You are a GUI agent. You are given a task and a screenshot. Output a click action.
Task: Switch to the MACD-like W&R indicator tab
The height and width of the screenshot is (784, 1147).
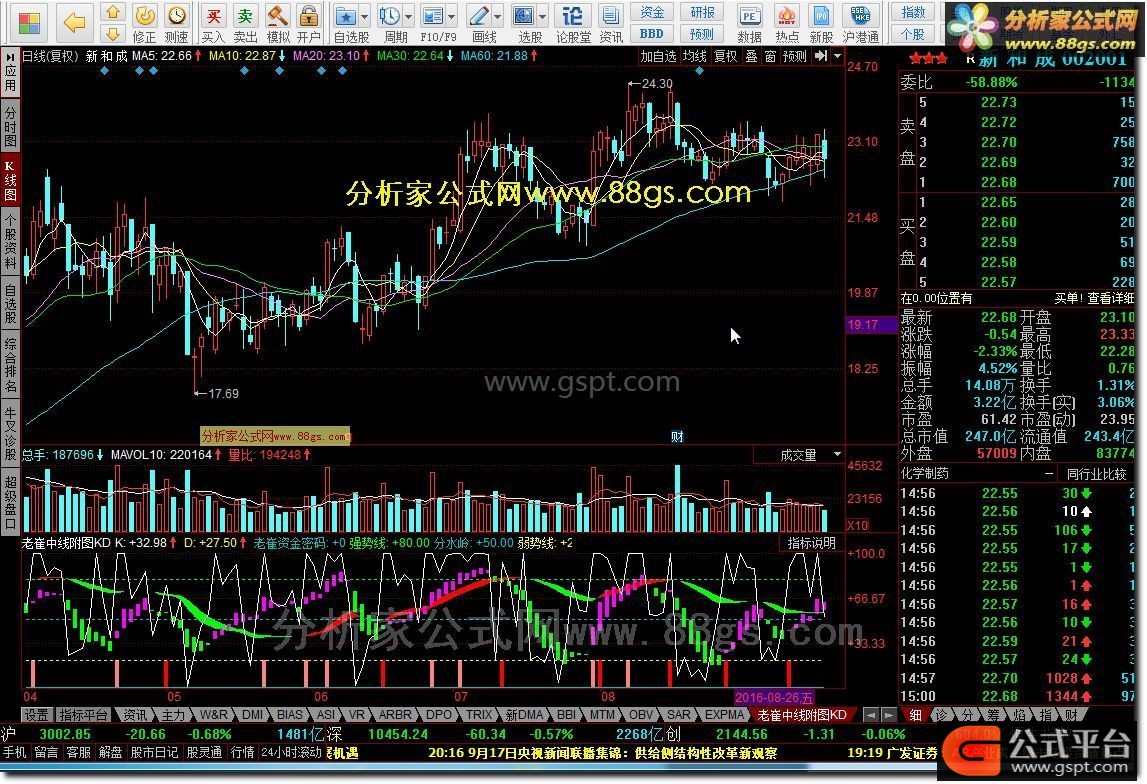(213, 715)
